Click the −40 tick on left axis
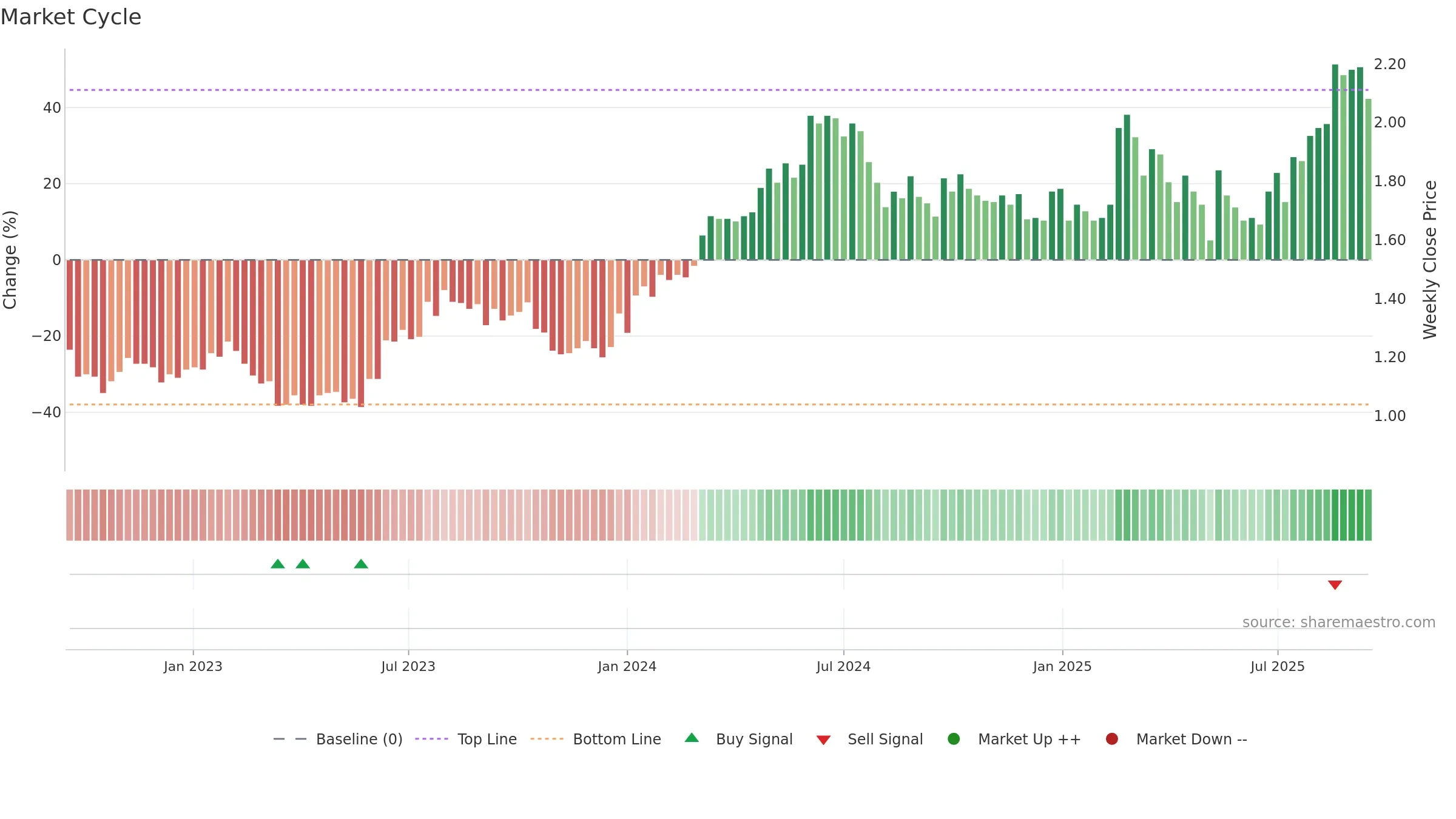 click(x=47, y=413)
